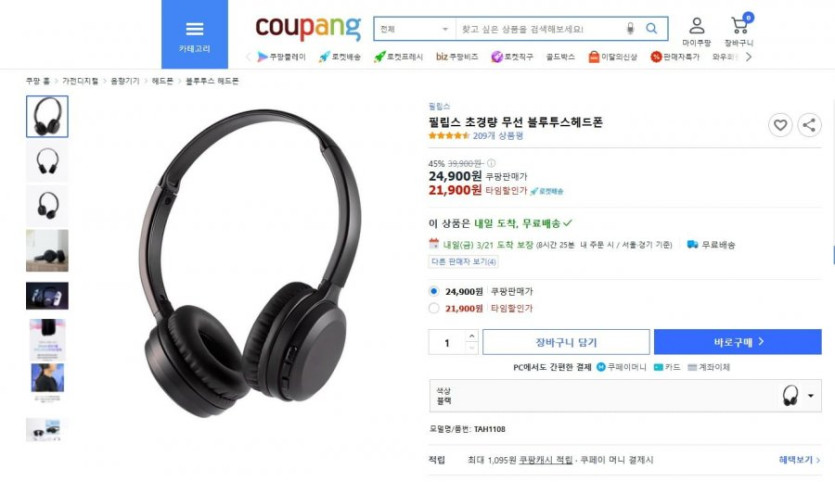Expand the 전체 search category dropdown
This screenshot has width=835, height=482.
click(x=415, y=29)
